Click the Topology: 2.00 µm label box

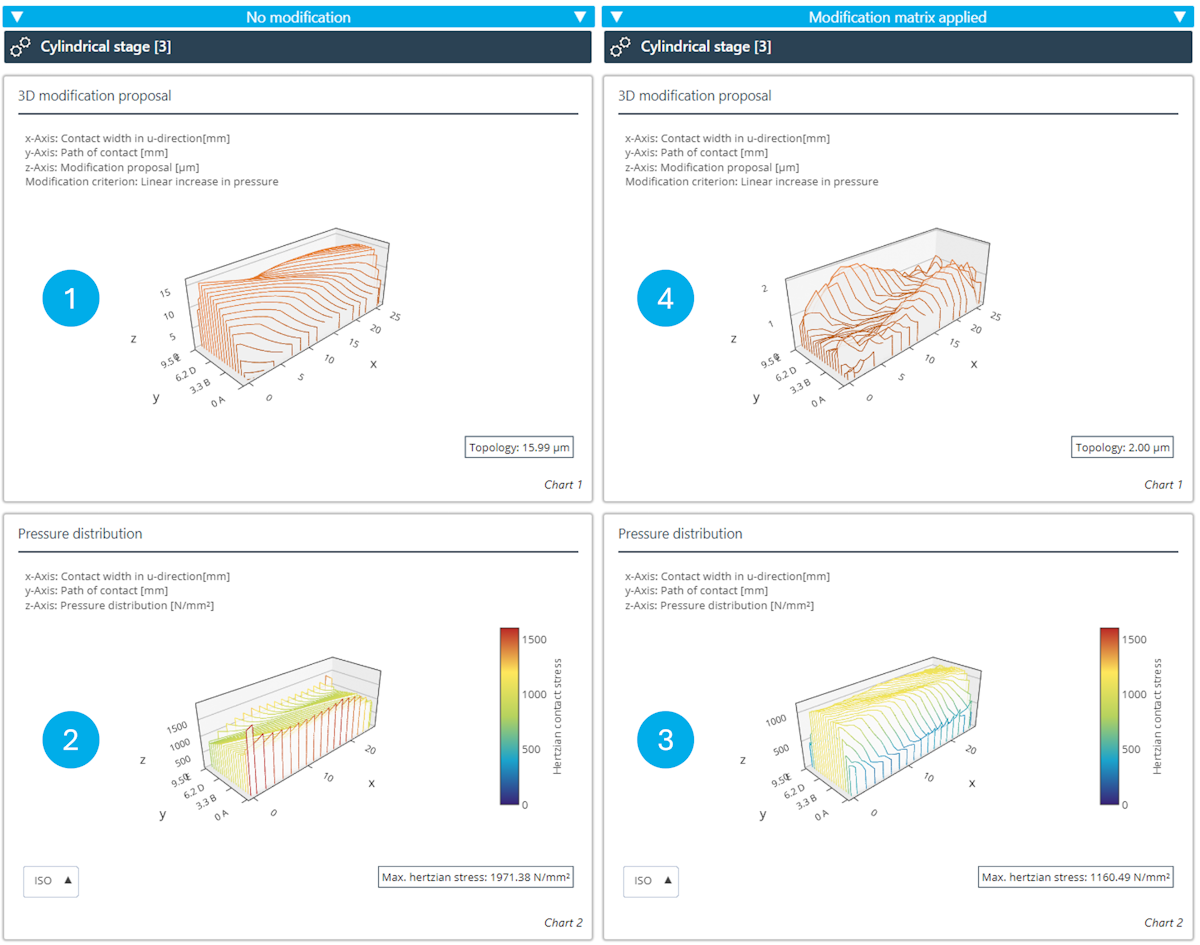[1121, 448]
